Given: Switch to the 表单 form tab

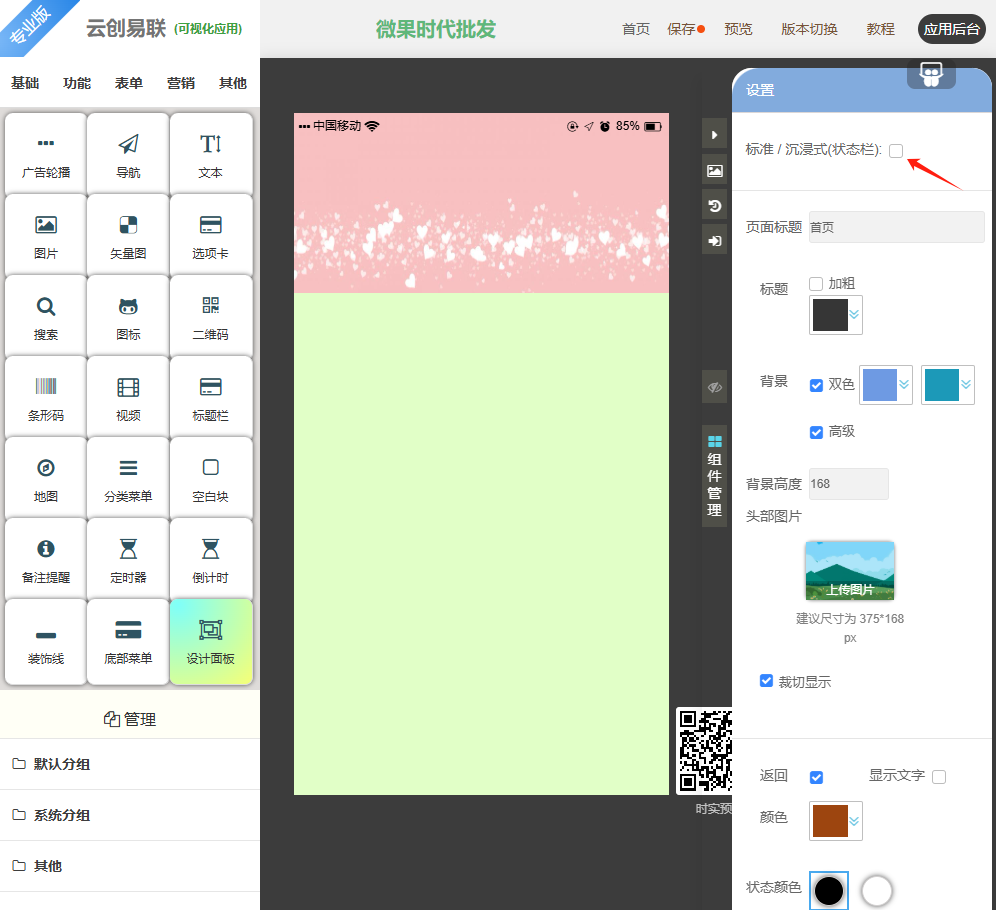Looking at the screenshot, I should 129,83.
